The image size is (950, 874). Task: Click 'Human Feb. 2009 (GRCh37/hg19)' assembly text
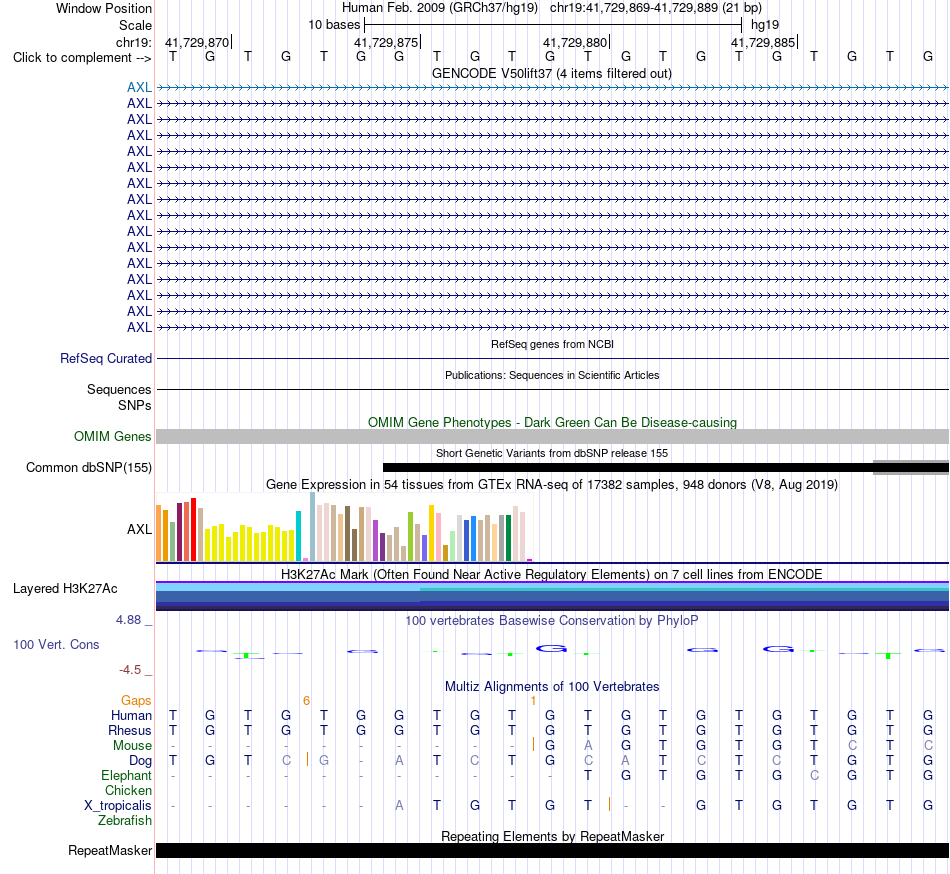[x=440, y=8]
